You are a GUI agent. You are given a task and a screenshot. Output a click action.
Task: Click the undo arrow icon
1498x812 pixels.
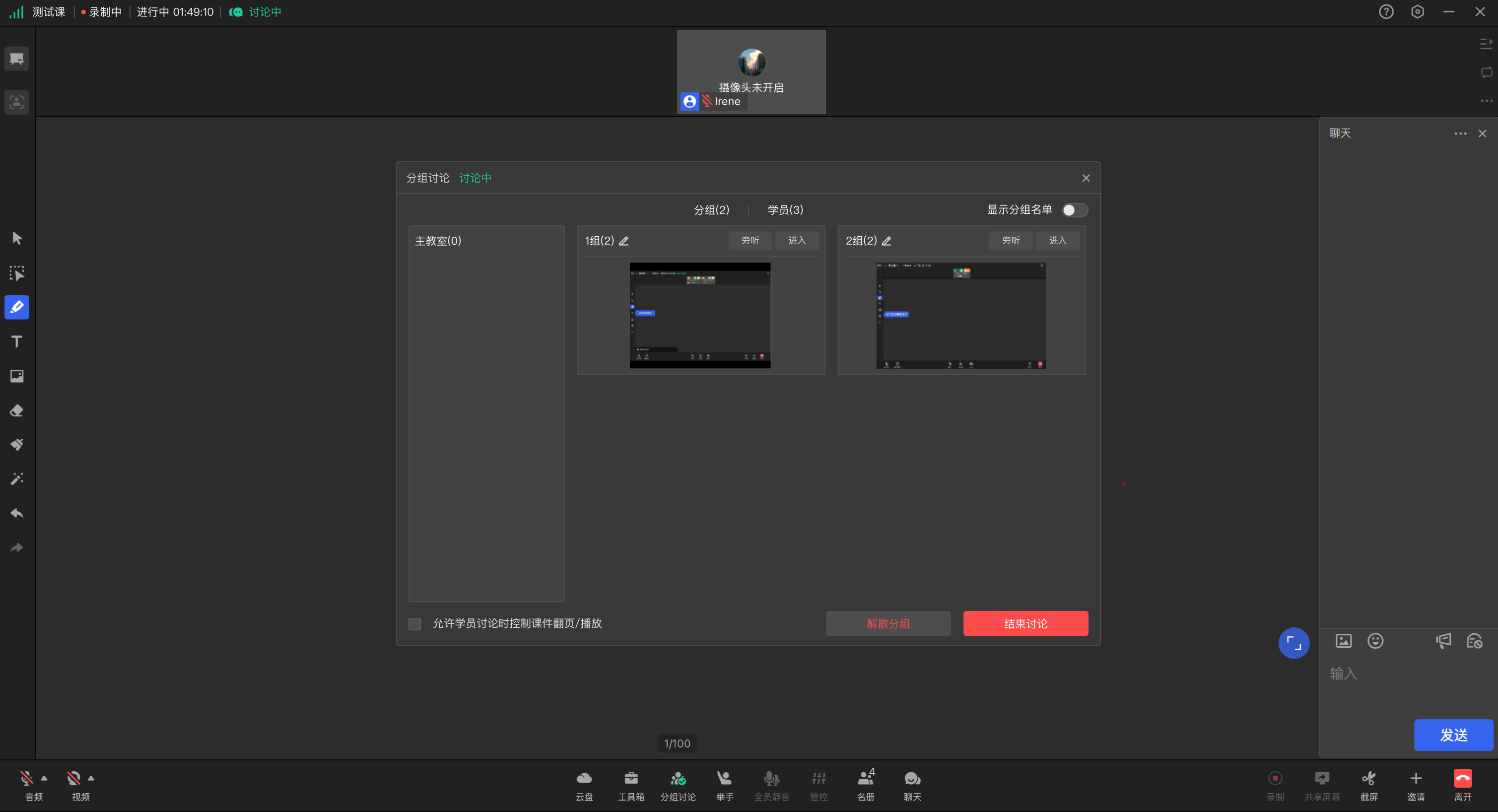click(17, 513)
